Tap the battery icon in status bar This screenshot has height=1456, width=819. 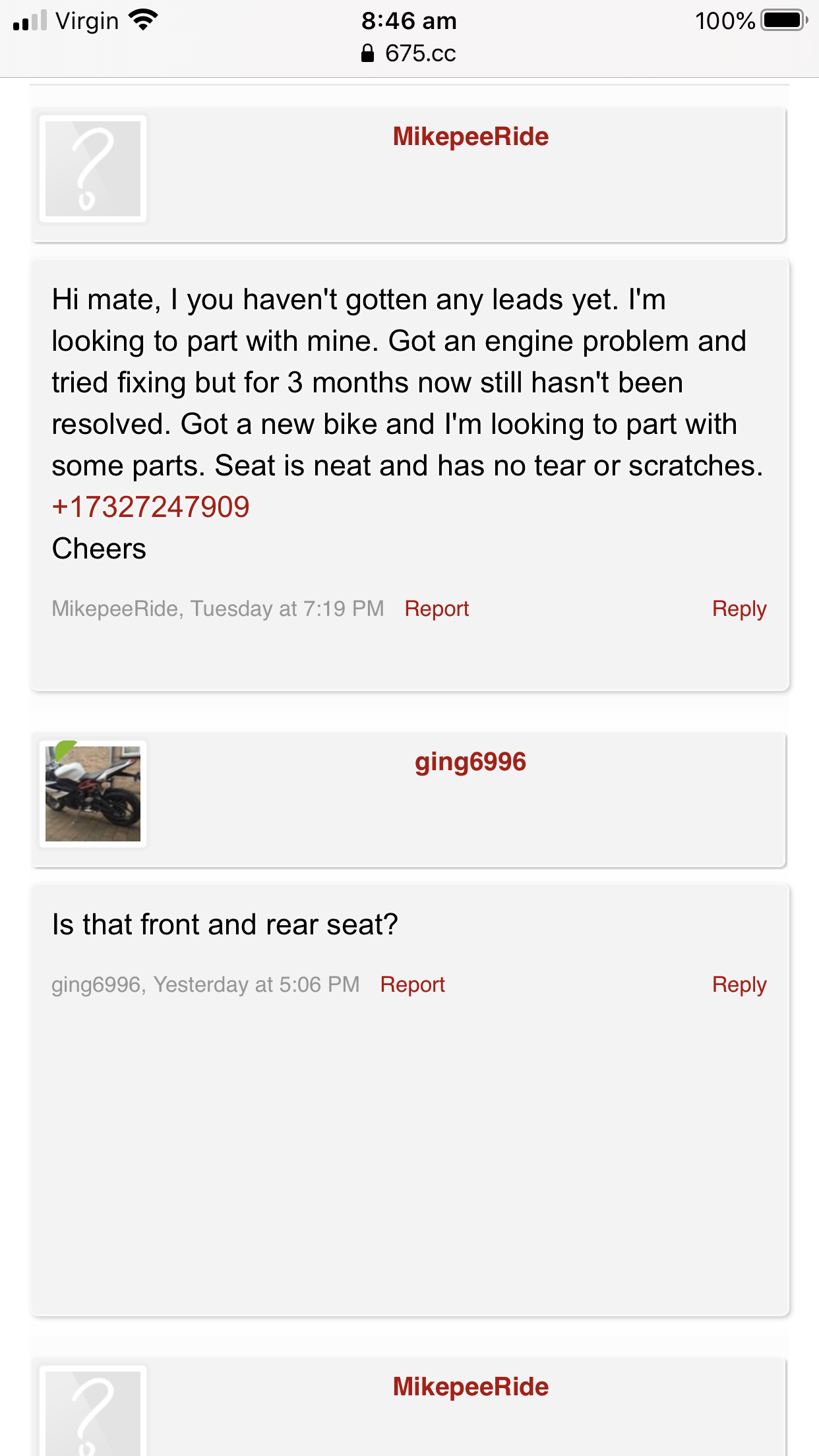783,20
